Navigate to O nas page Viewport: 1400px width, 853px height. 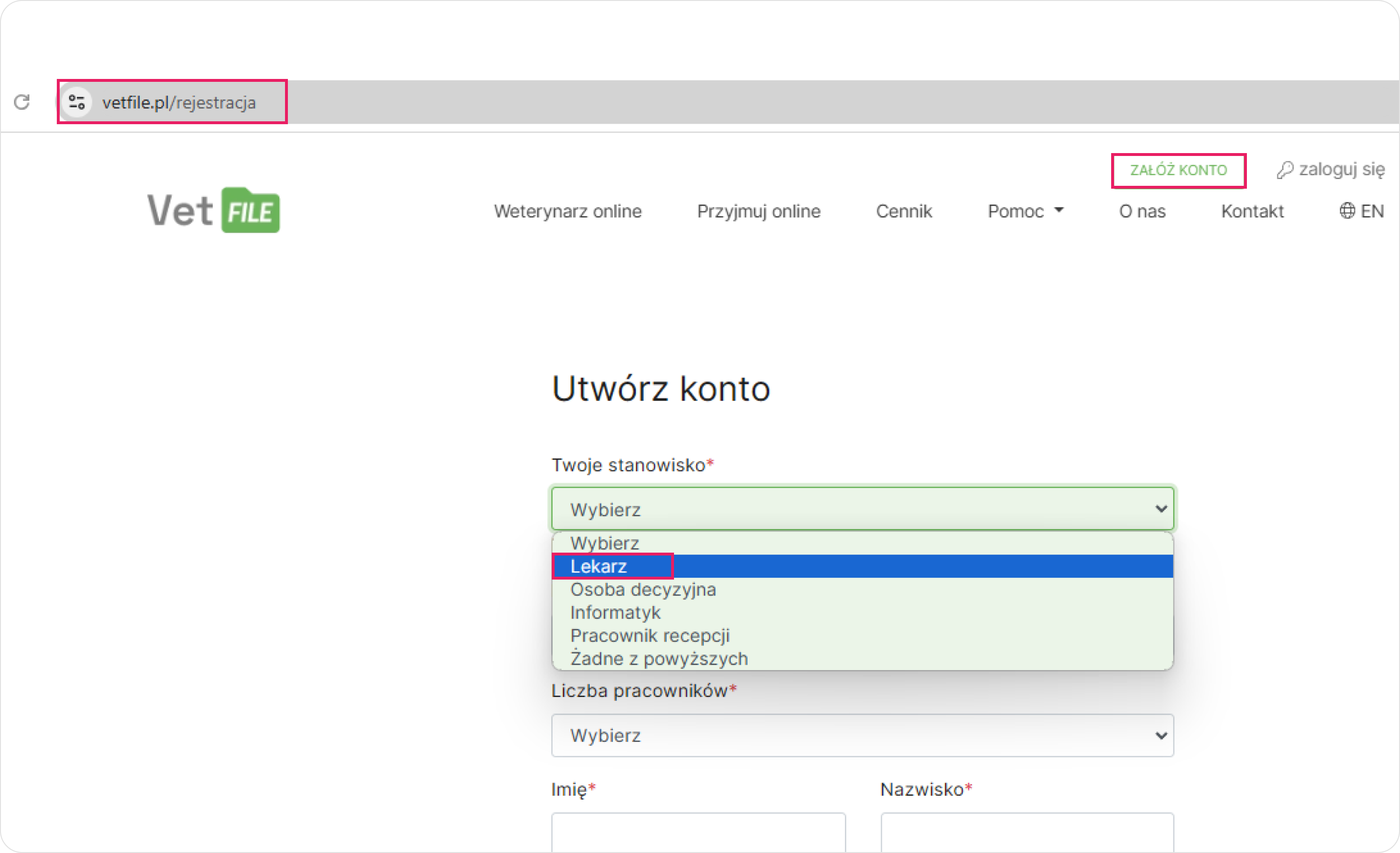pyautogui.click(x=1142, y=211)
